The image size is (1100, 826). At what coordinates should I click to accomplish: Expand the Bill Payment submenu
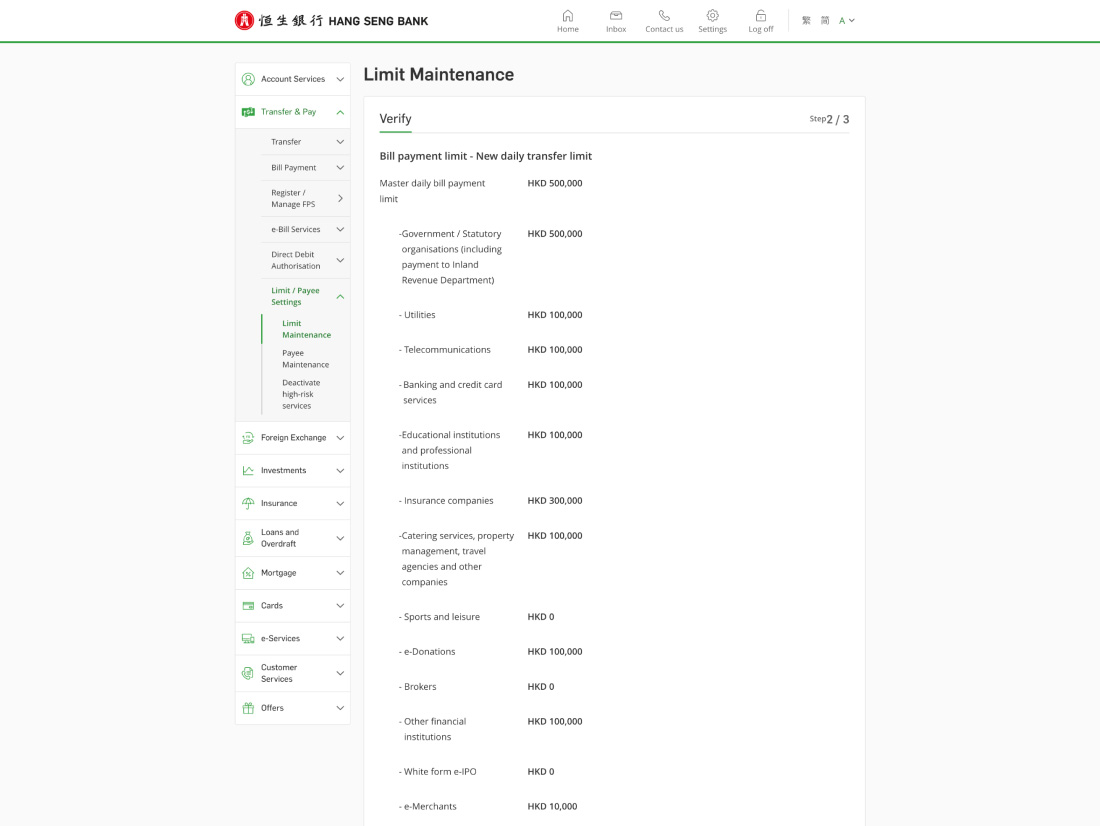(340, 168)
